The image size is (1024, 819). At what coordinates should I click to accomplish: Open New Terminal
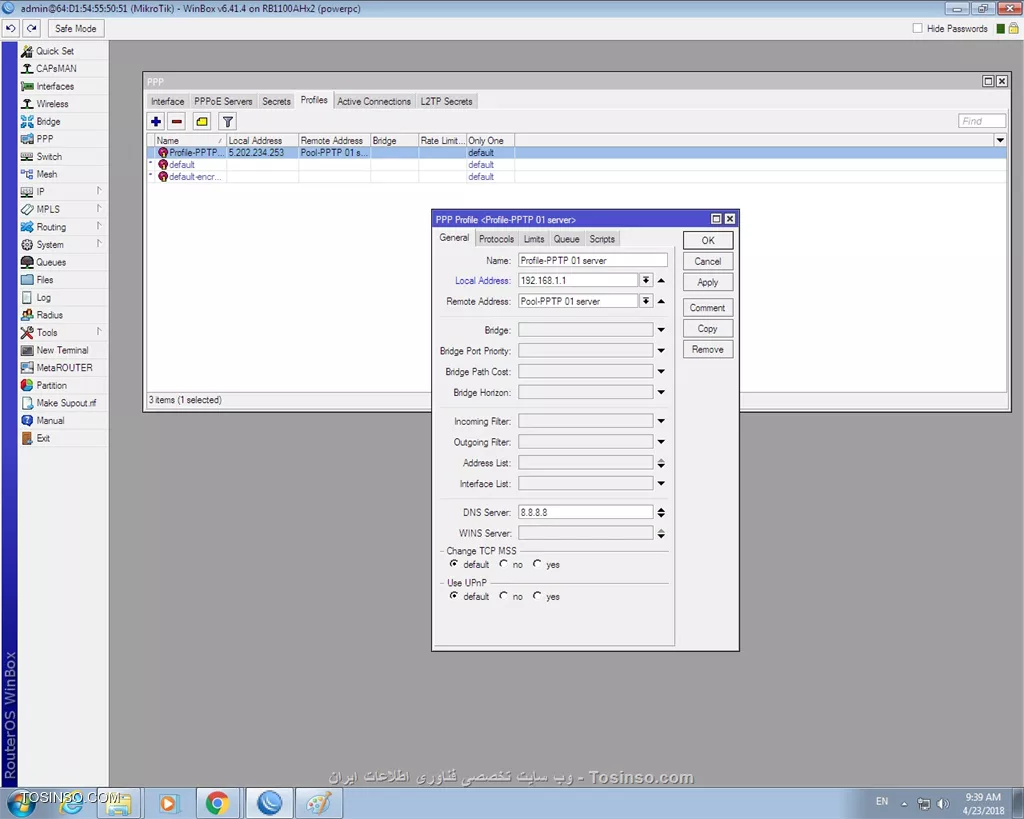(63, 350)
